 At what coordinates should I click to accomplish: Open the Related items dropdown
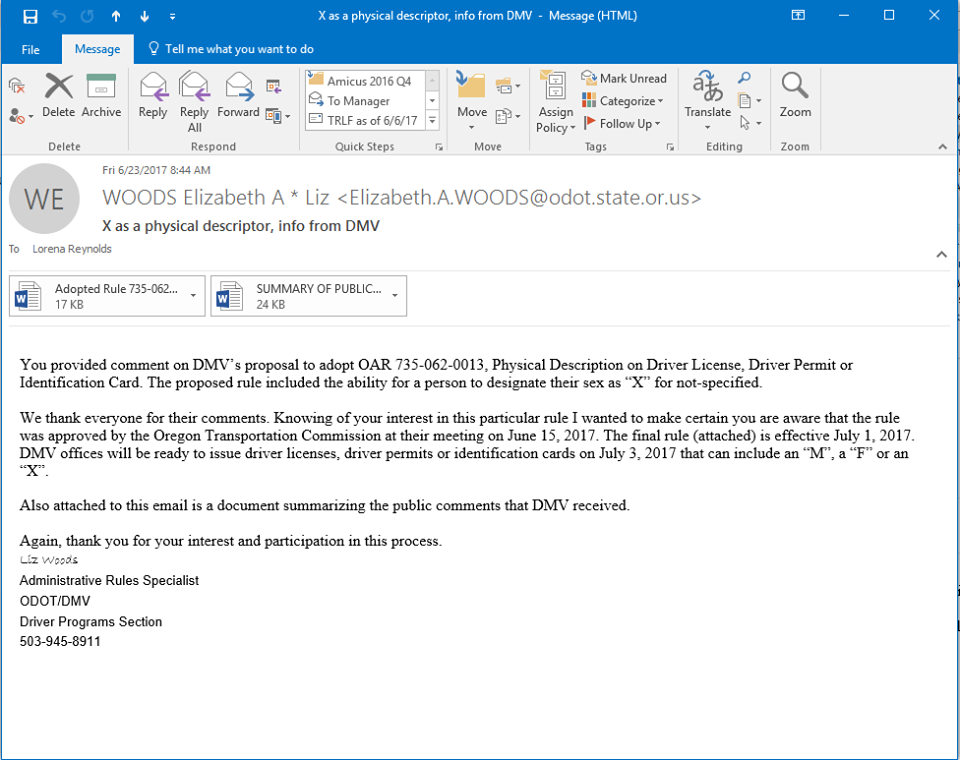[x=749, y=100]
